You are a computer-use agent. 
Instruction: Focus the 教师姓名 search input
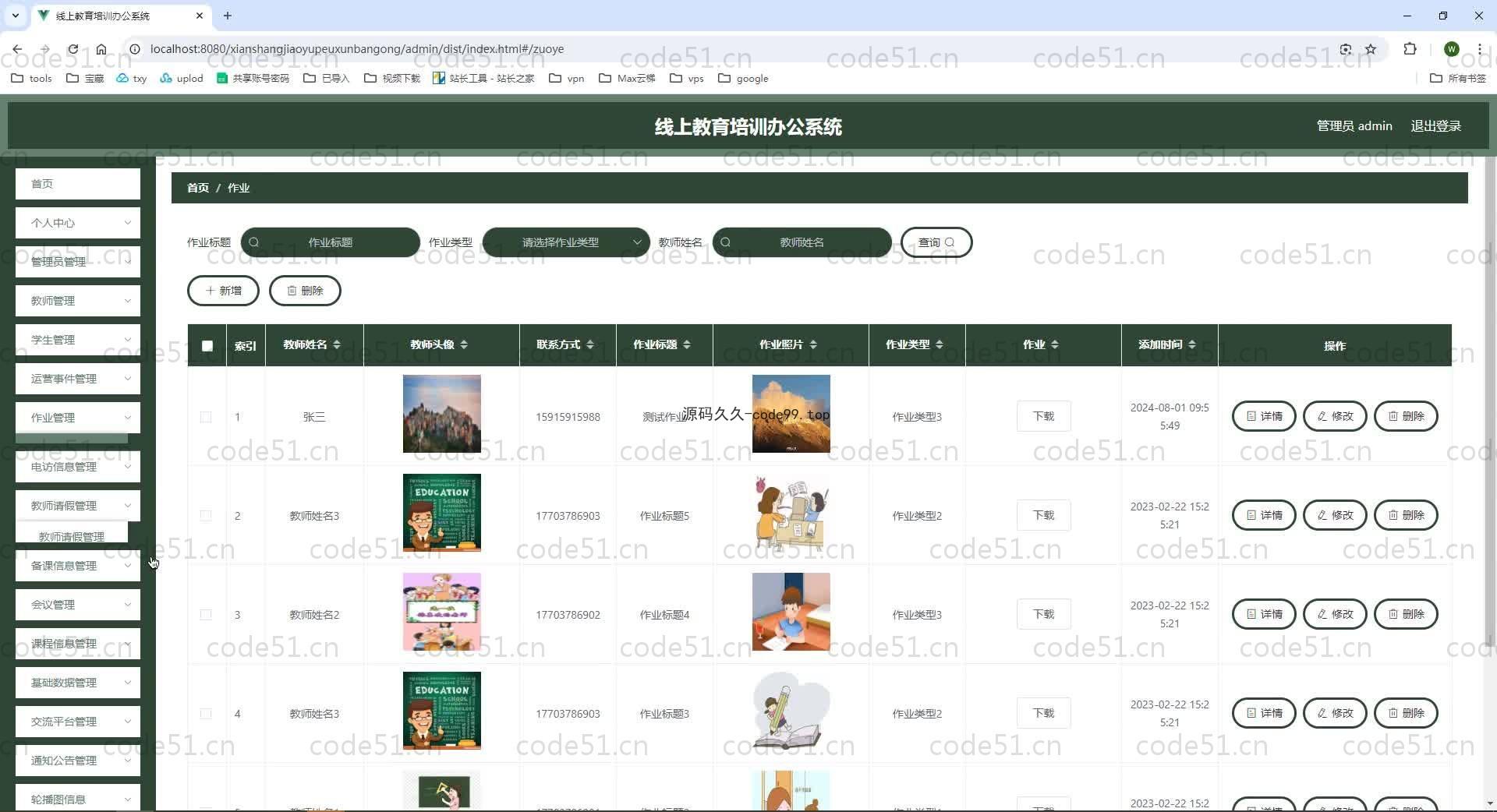point(802,242)
